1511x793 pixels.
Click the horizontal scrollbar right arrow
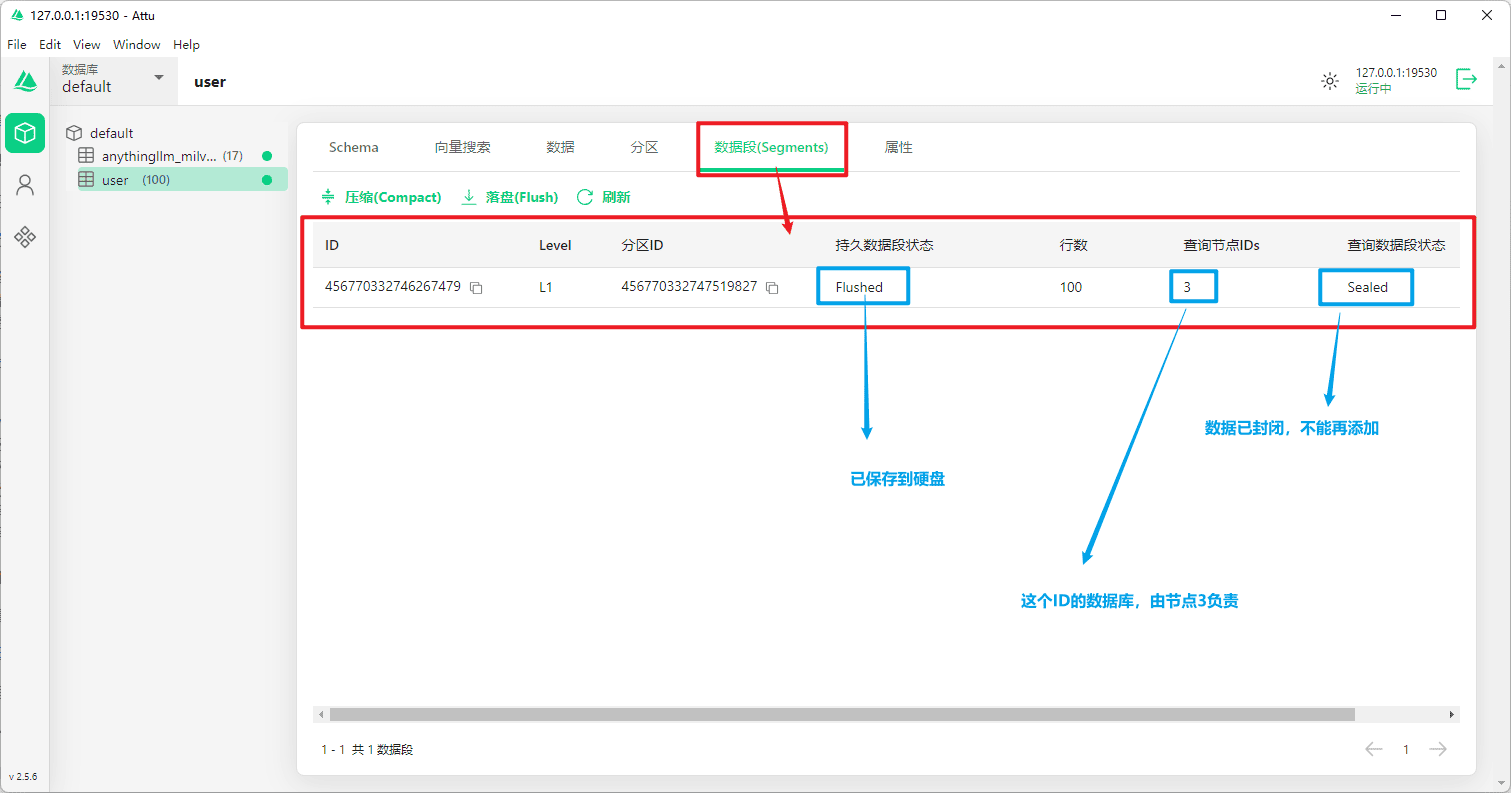1452,715
